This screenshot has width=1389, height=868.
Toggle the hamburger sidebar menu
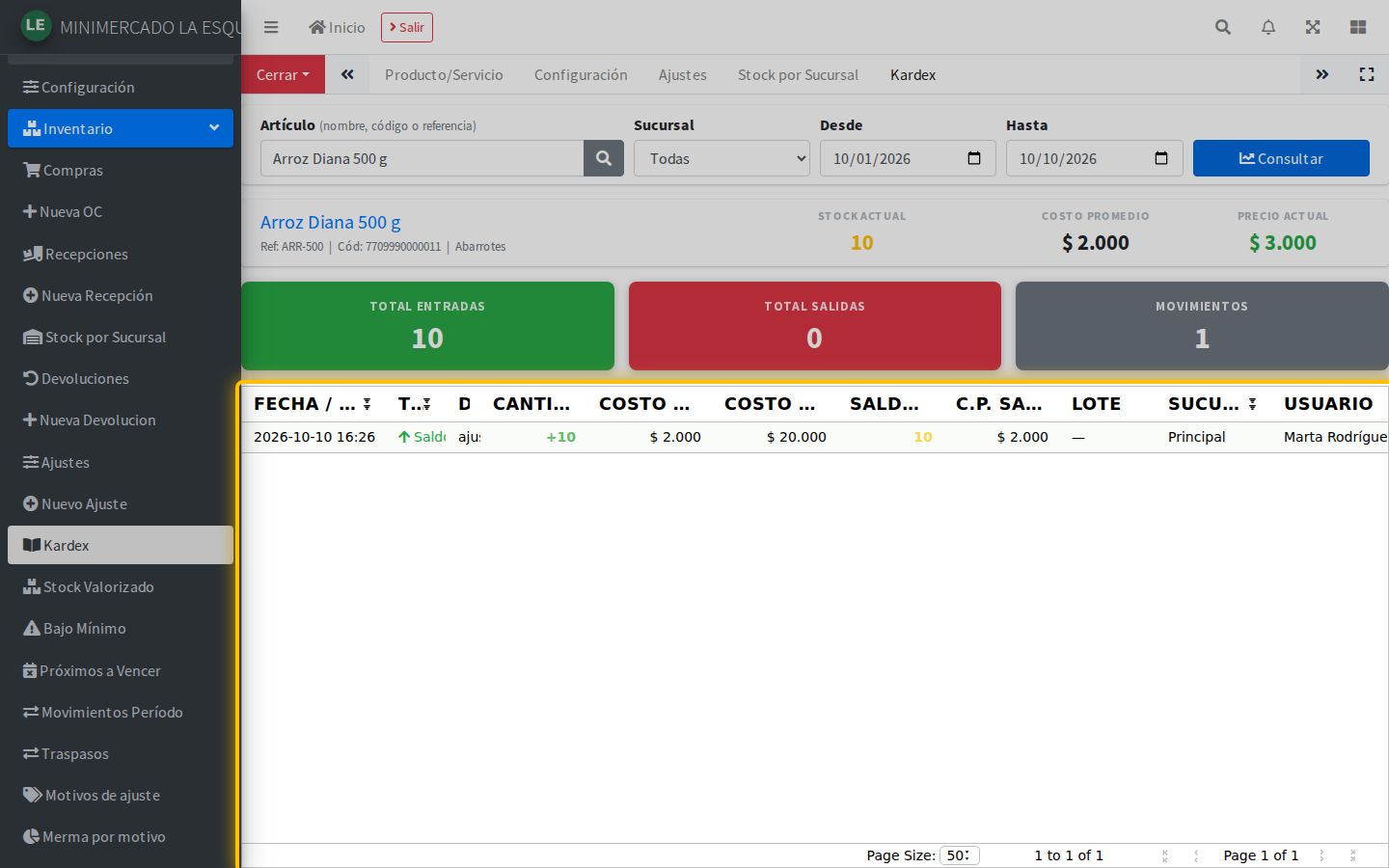point(271,27)
